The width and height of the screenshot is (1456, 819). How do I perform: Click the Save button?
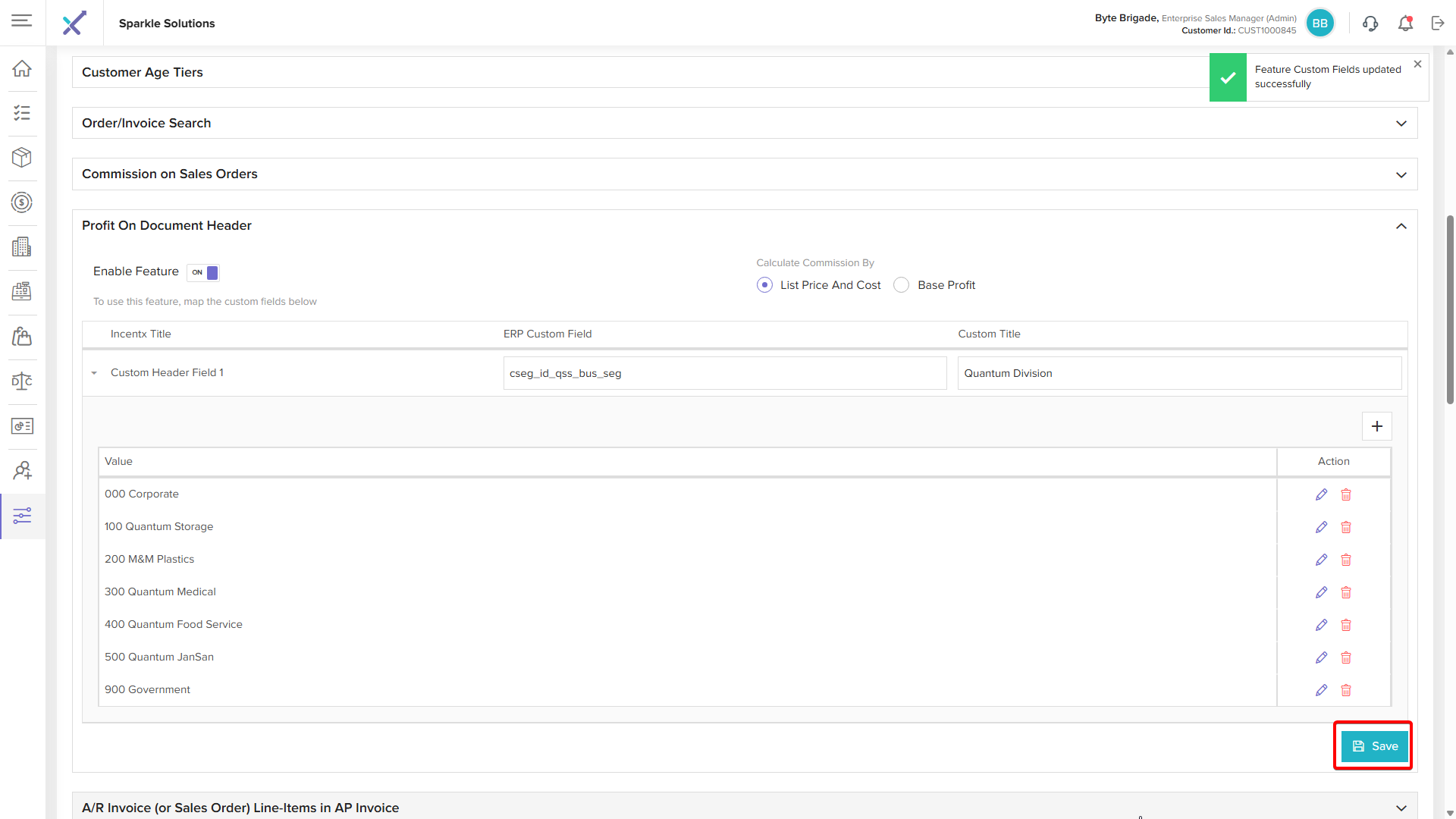pyautogui.click(x=1374, y=746)
